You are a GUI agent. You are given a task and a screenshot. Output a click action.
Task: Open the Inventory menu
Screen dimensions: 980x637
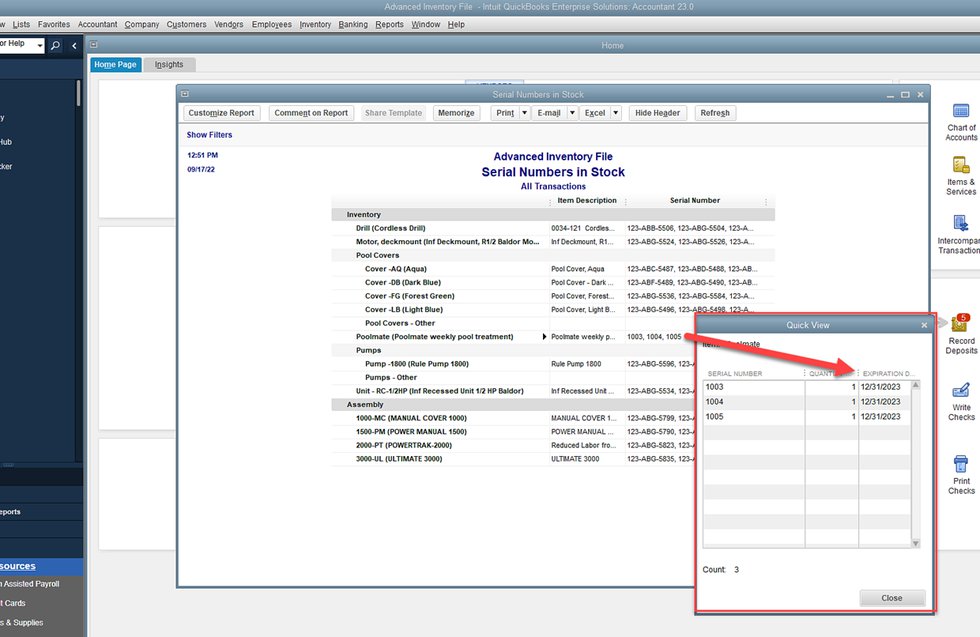(x=315, y=24)
